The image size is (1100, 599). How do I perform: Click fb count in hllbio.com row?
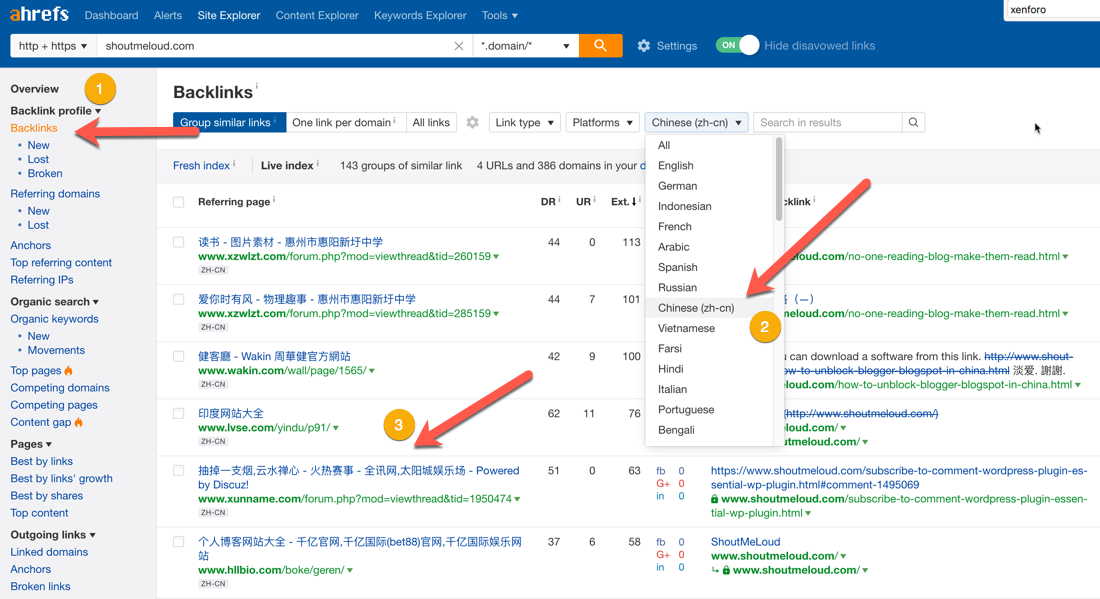click(681, 541)
